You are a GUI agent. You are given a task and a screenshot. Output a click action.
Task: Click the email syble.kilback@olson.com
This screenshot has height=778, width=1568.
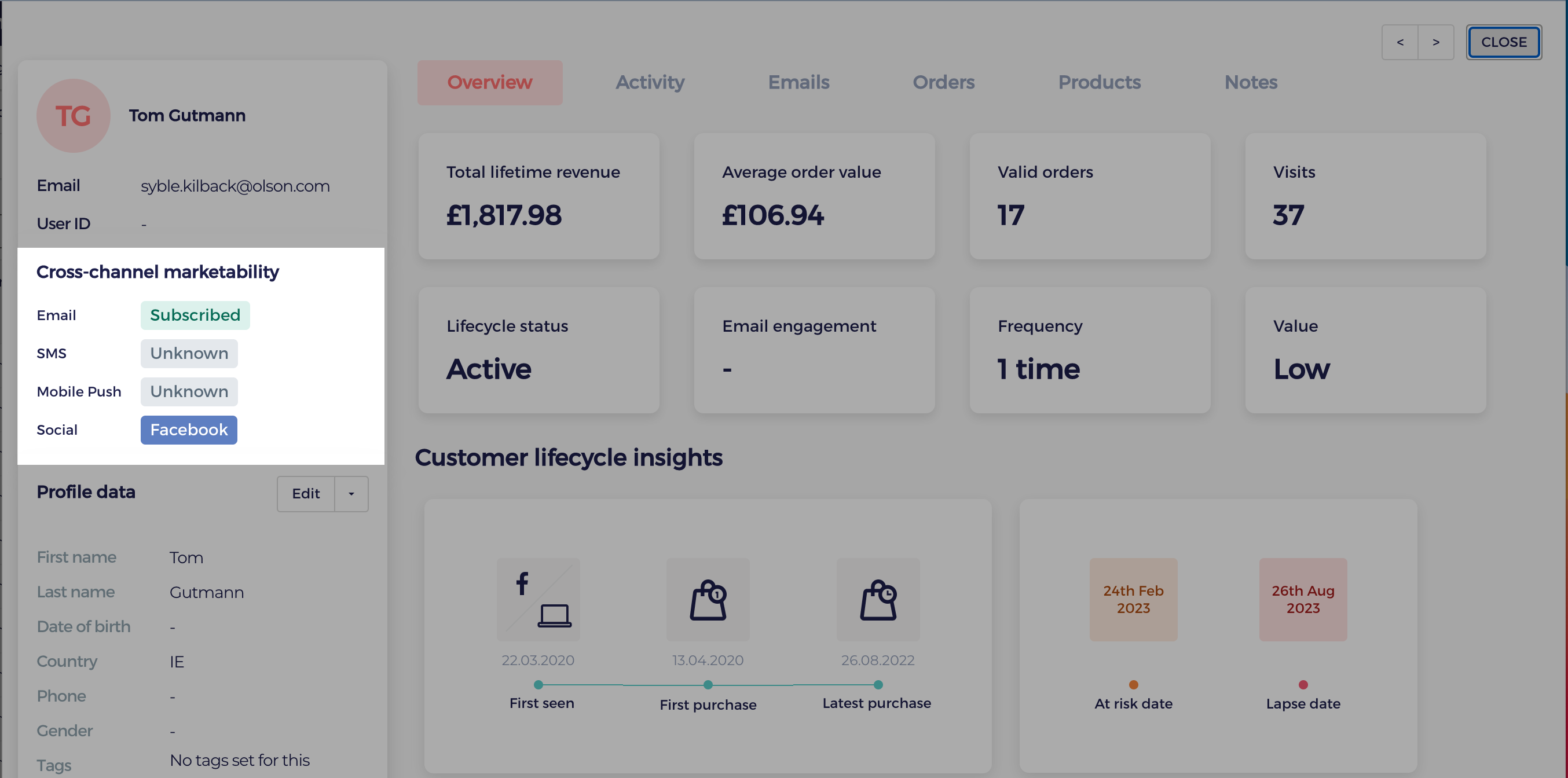pyautogui.click(x=235, y=186)
